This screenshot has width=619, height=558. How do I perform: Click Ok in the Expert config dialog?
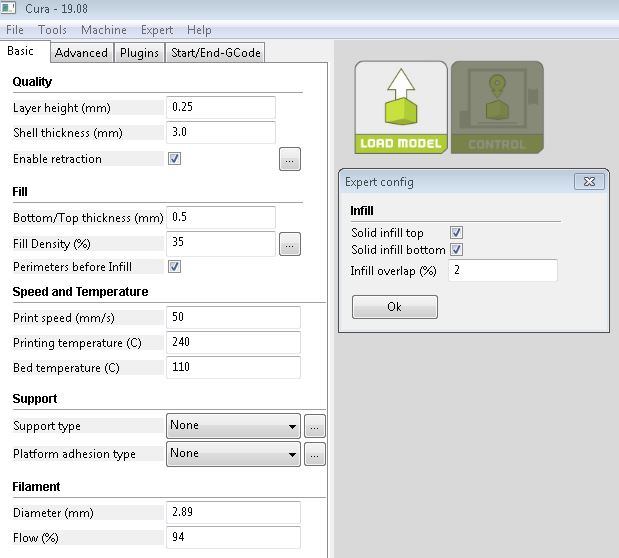click(395, 307)
